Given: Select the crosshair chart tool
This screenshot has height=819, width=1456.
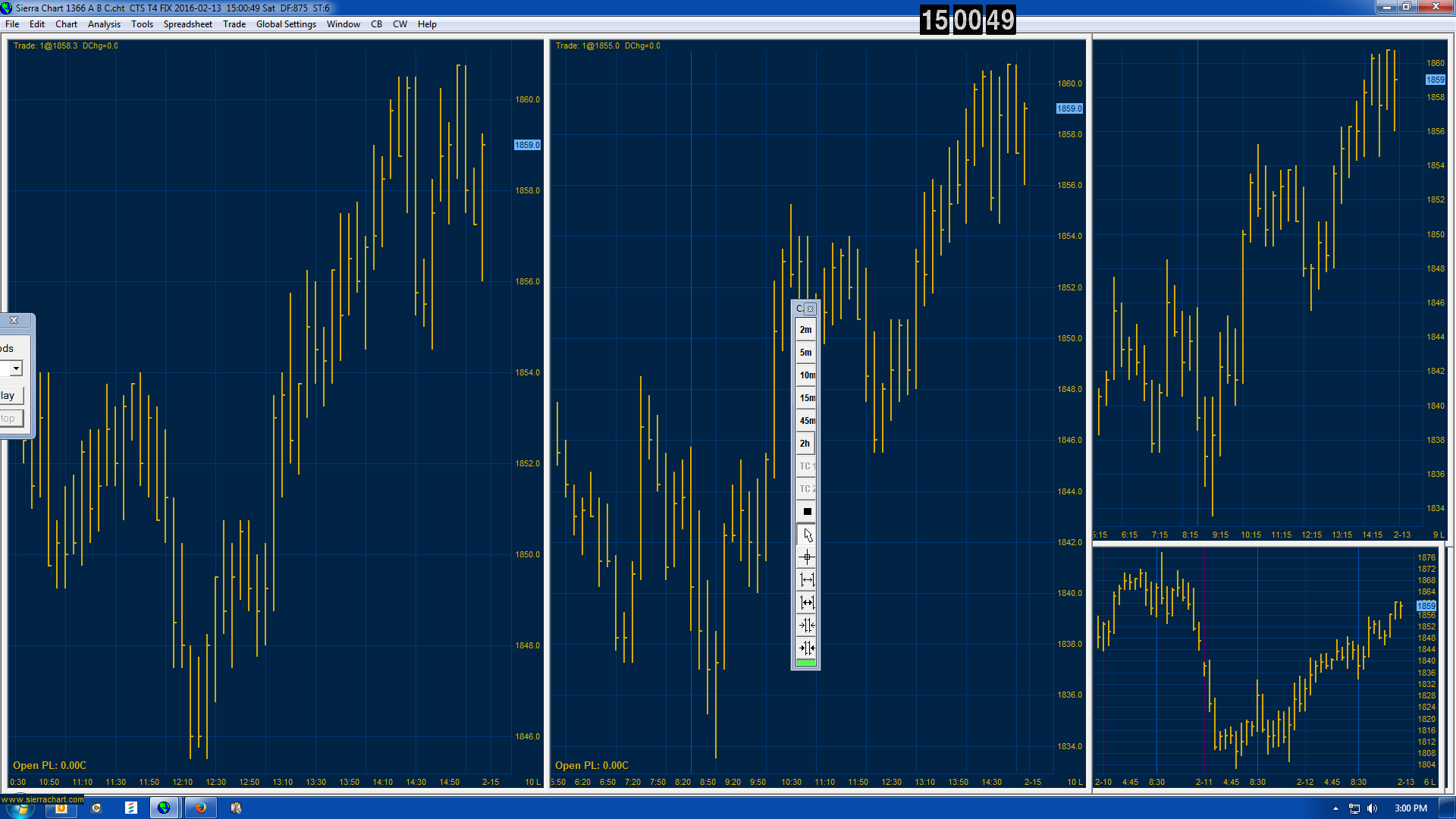Looking at the screenshot, I should click(806, 557).
